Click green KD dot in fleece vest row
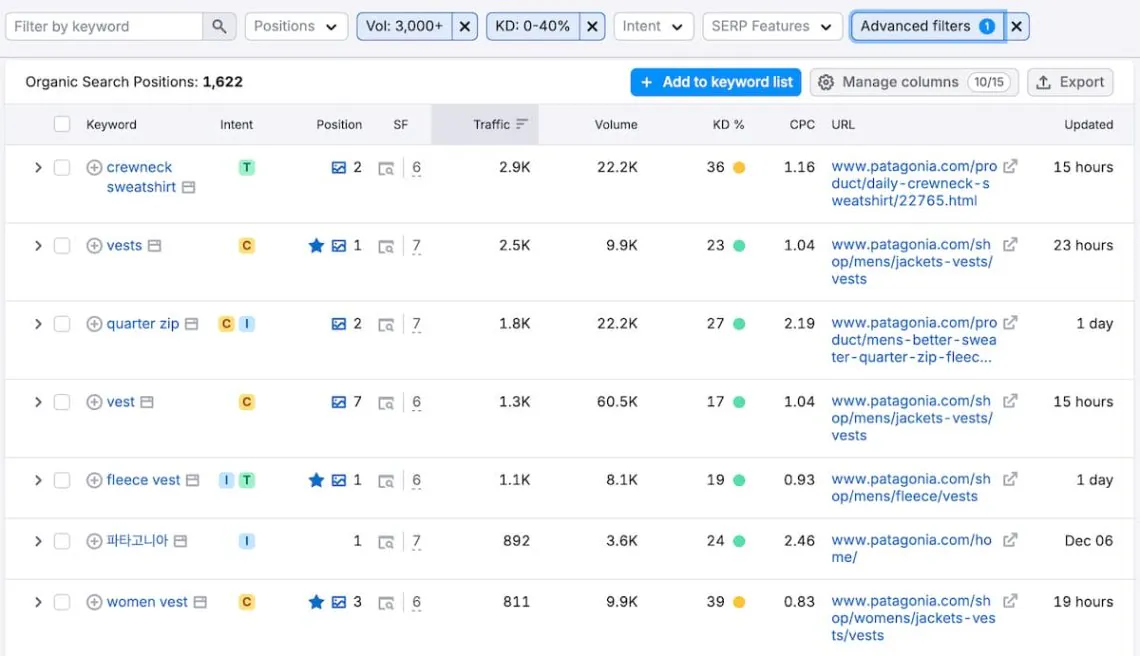The width and height of the screenshot is (1140, 656). click(739, 481)
